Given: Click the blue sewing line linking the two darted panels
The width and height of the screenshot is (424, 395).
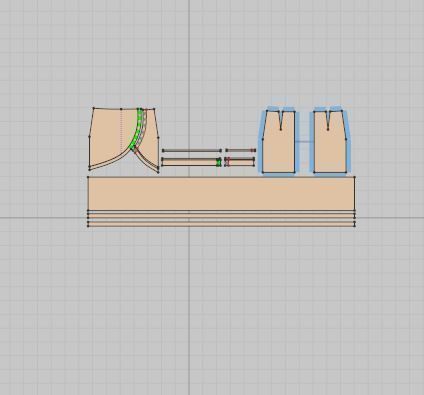Looking at the screenshot, I should [305, 142].
